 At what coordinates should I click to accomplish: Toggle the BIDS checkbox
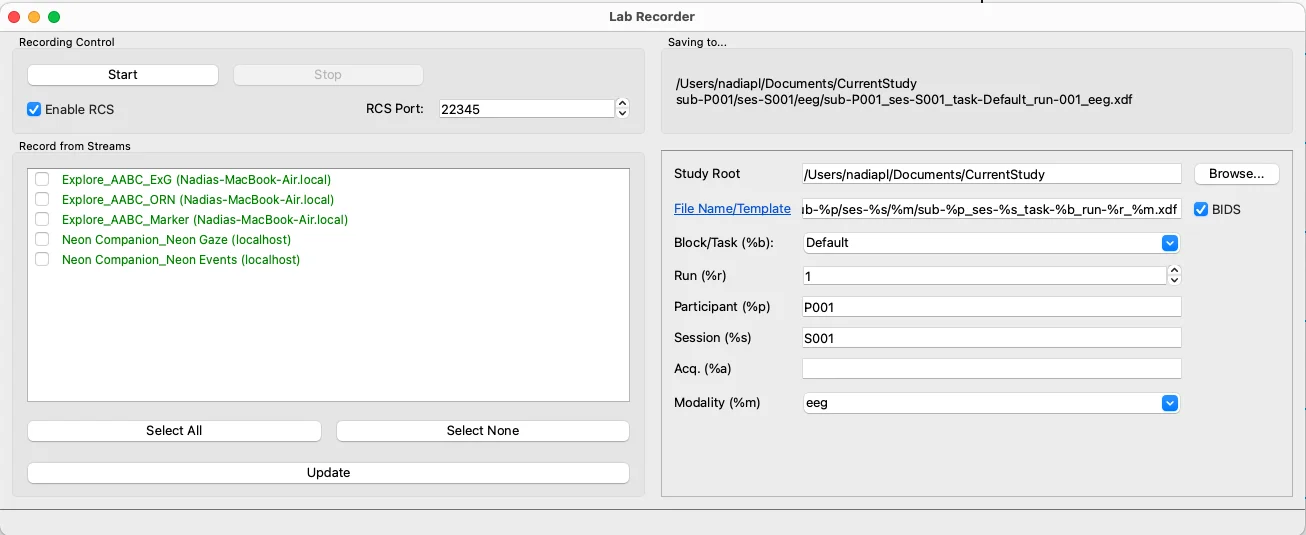1201,210
